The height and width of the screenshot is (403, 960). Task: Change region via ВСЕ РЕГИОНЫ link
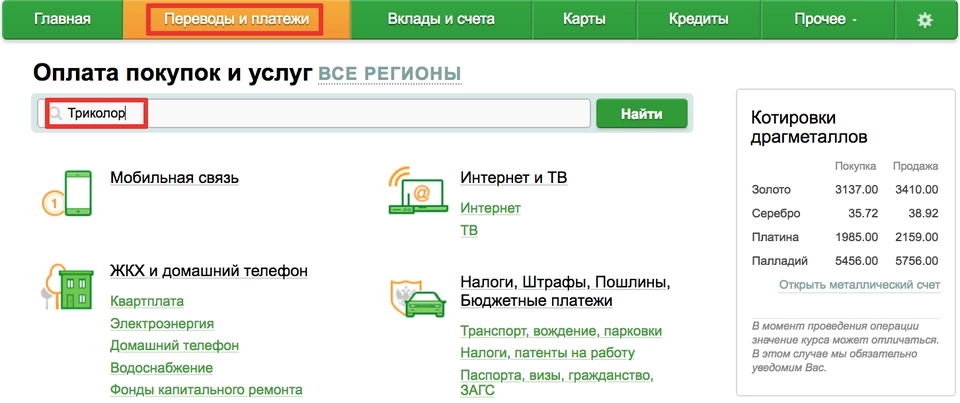(390, 74)
